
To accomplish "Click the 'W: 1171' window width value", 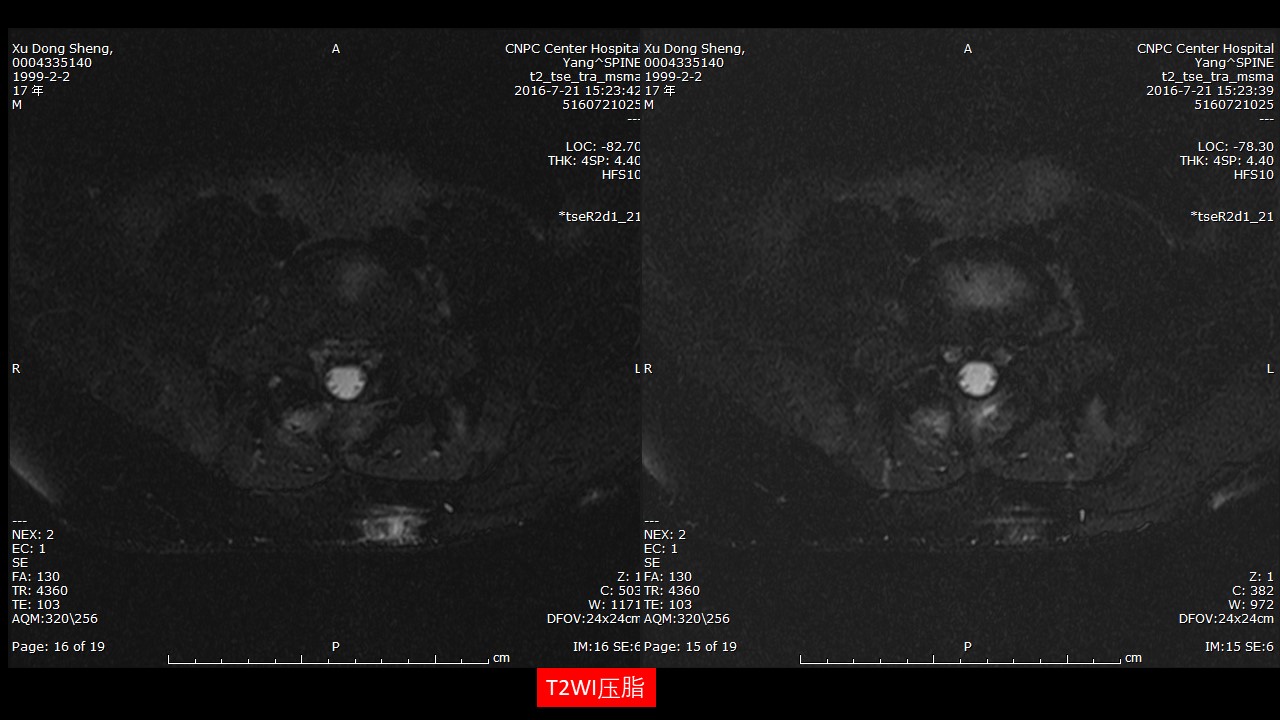I will [614, 605].
